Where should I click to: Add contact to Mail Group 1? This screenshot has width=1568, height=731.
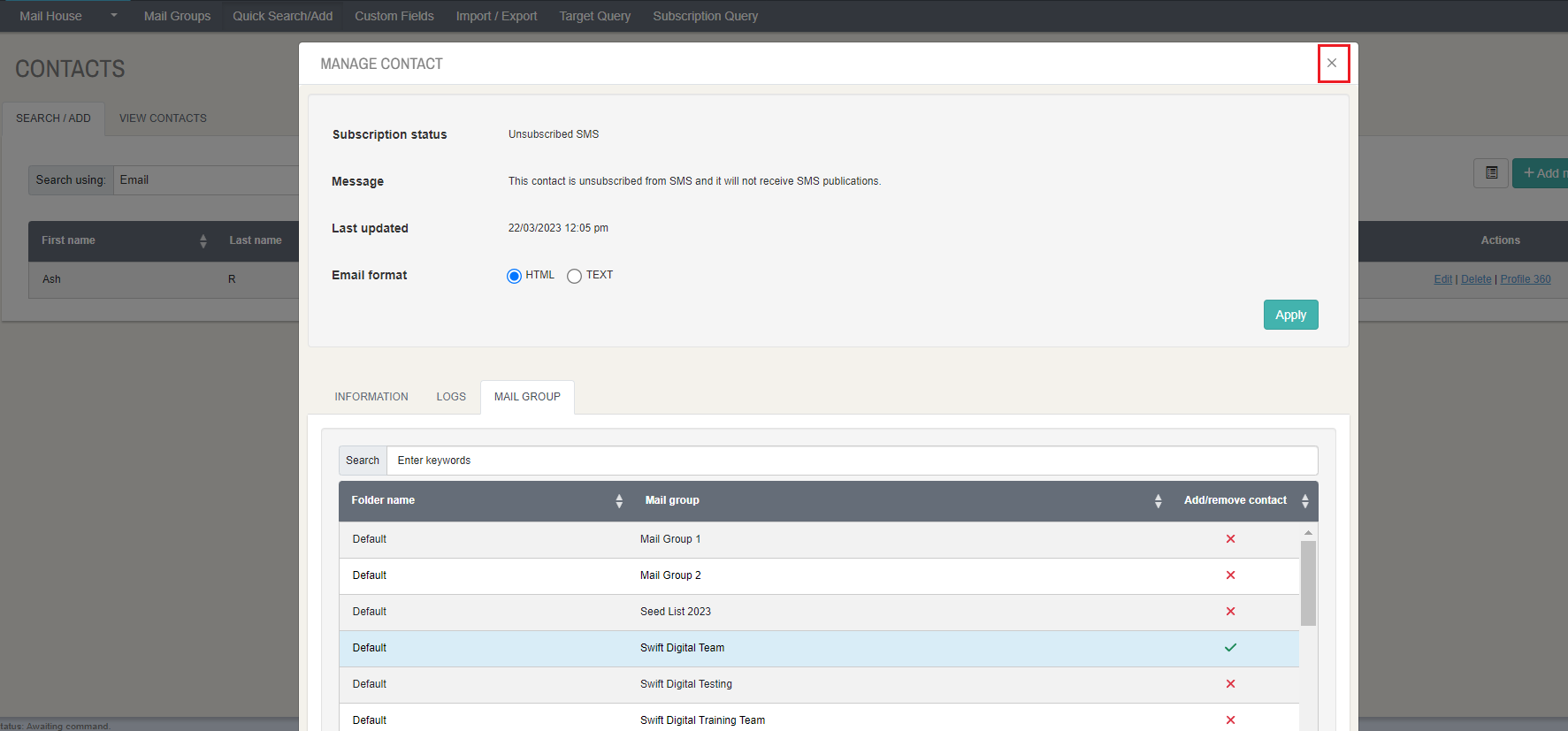pyautogui.click(x=1230, y=539)
